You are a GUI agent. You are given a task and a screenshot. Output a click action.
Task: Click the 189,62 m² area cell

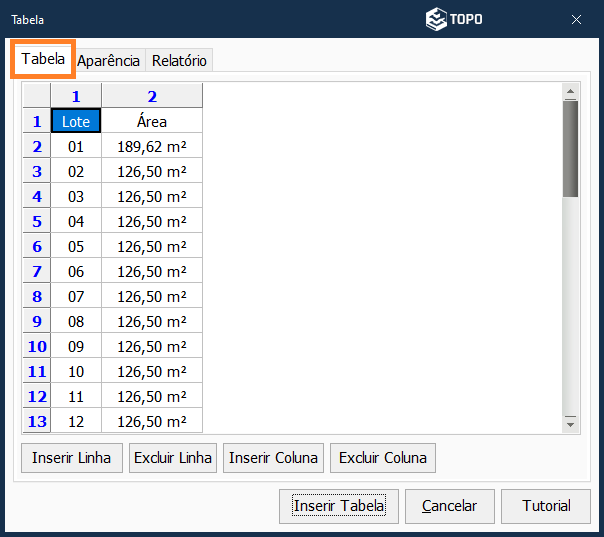[x=152, y=146]
